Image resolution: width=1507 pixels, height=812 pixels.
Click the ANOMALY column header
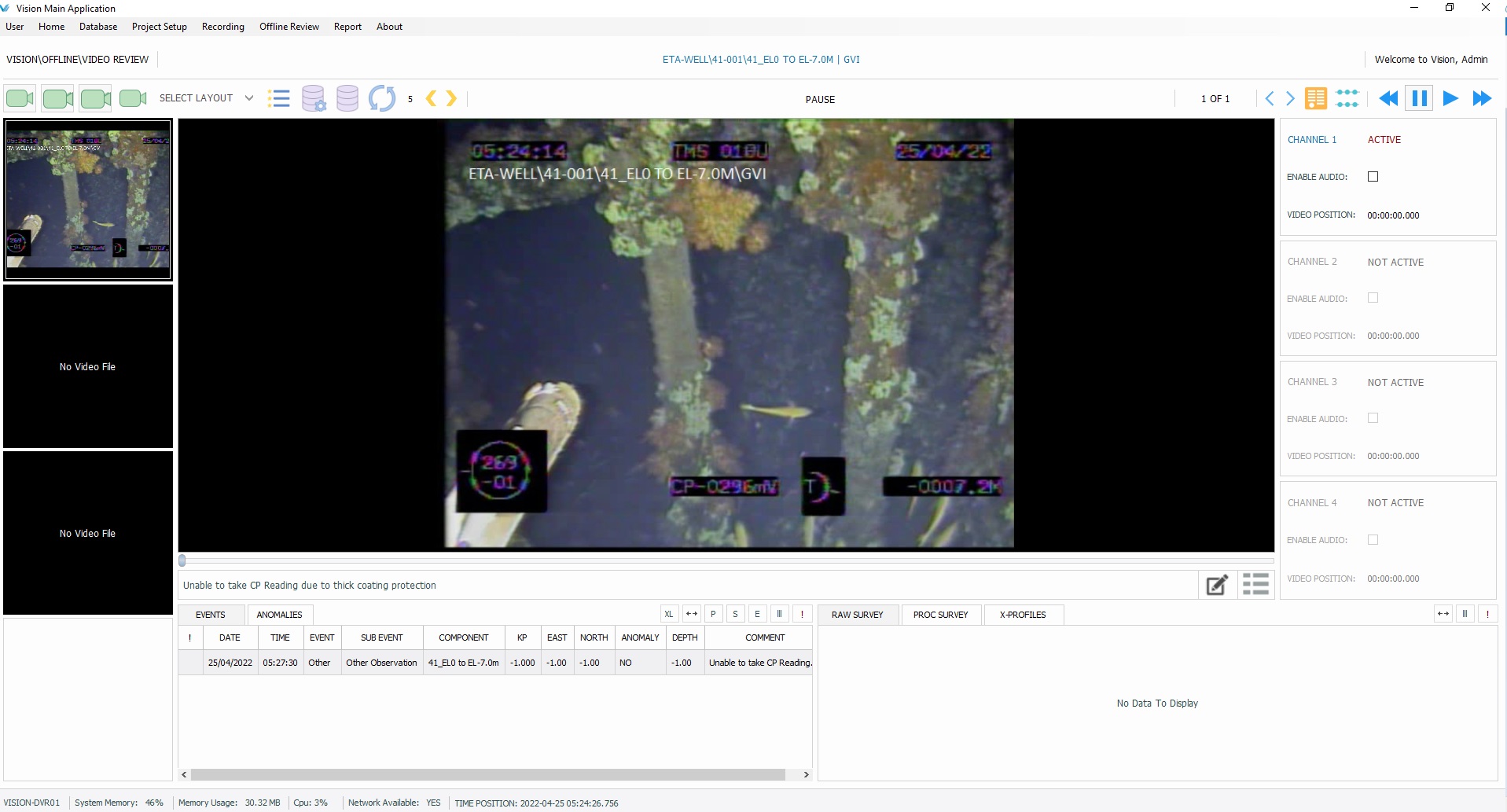tap(640, 637)
